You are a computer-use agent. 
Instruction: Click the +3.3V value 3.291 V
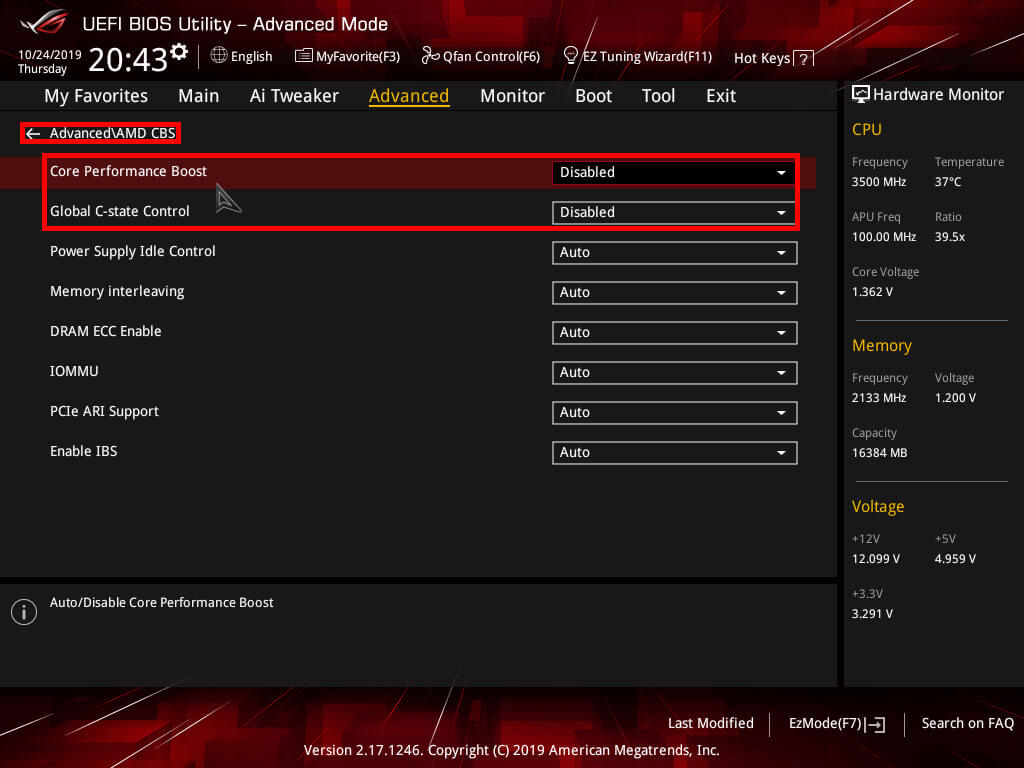pos(872,614)
